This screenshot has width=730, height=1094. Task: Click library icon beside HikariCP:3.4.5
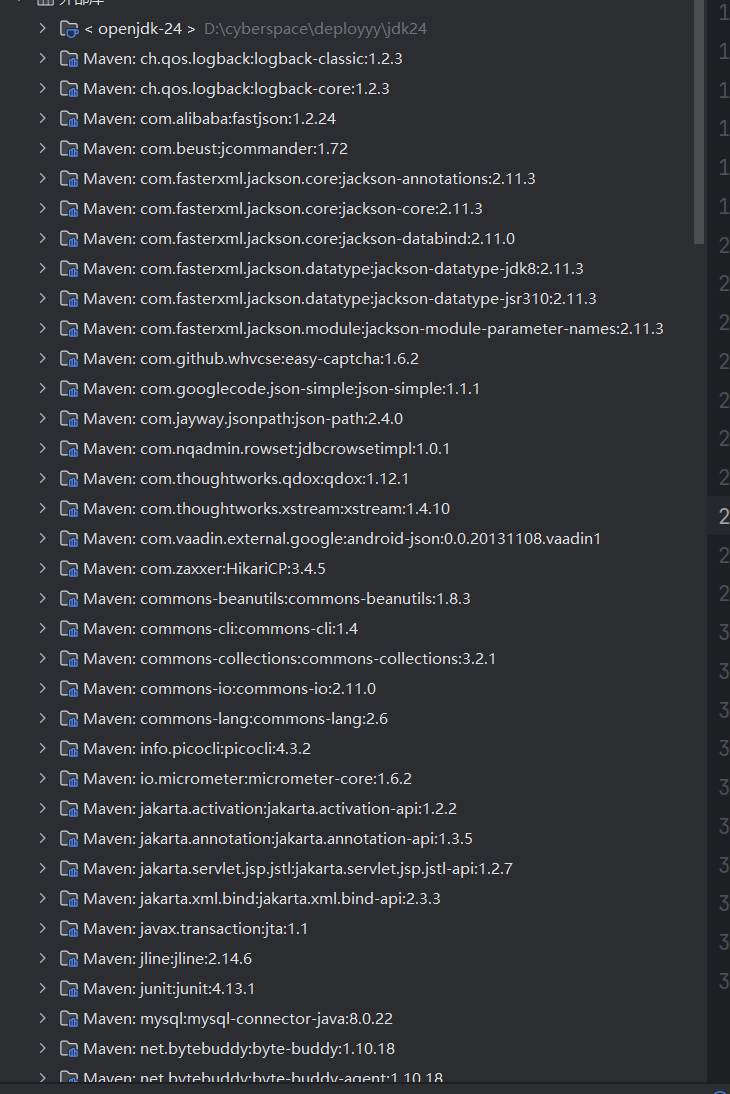click(69, 569)
